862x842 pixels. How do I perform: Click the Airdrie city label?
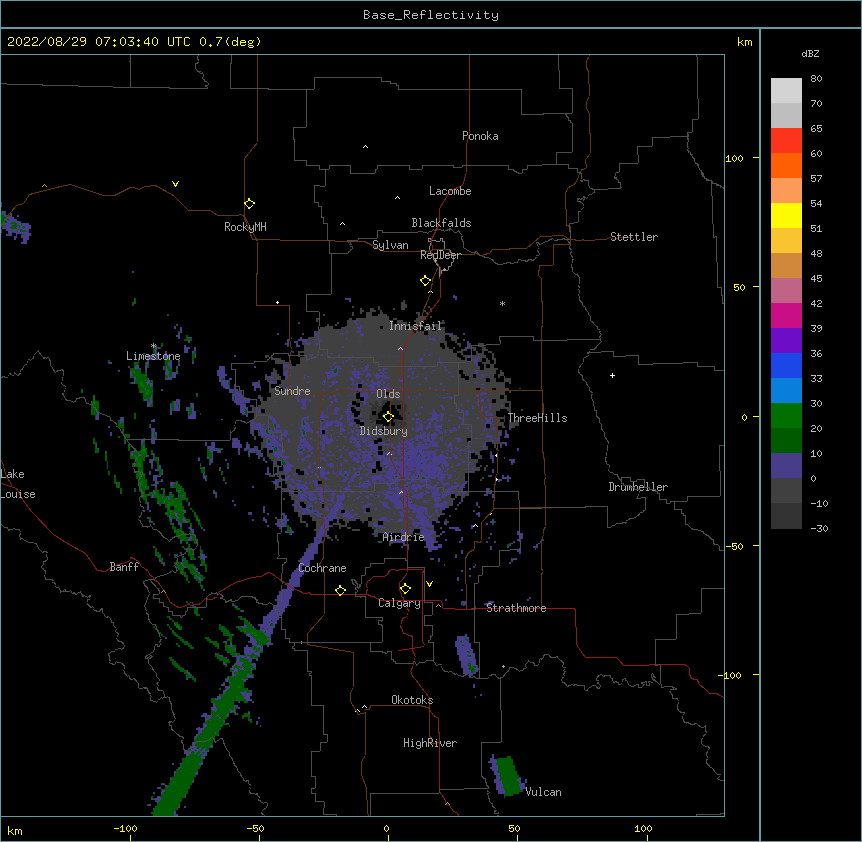pyautogui.click(x=404, y=537)
